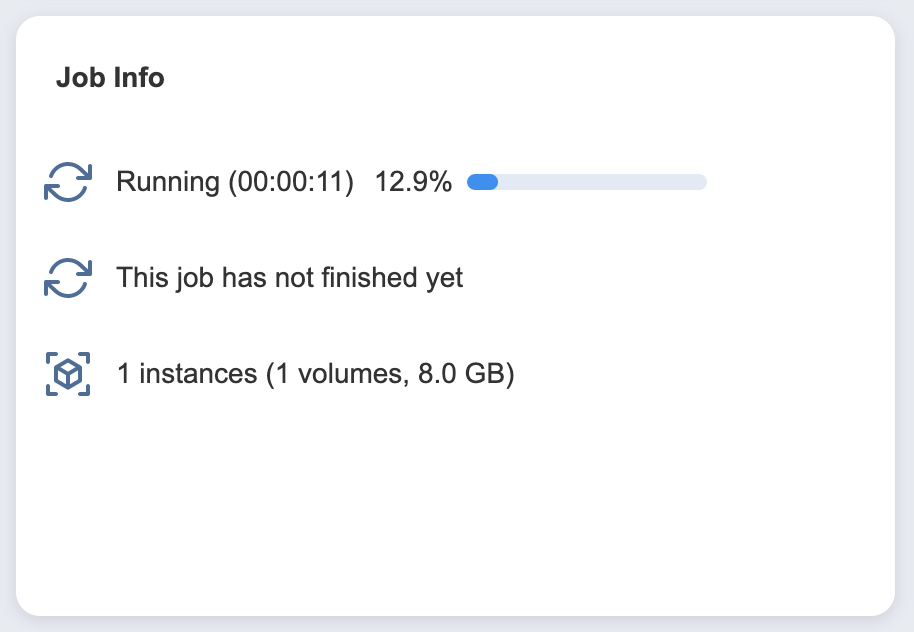
Task: Click the word 'Info' in the heading
Action: point(139,78)
